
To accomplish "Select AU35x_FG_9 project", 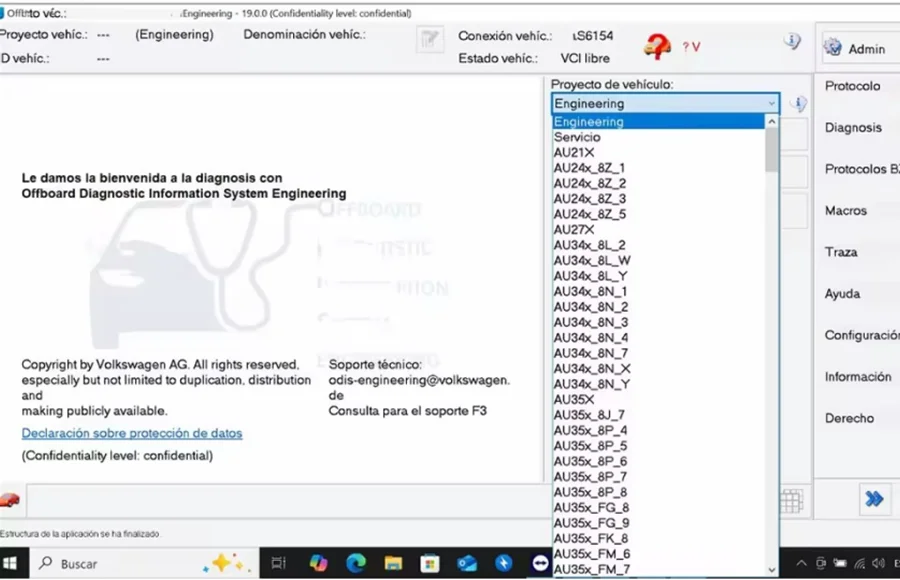I will coord(658,523).
